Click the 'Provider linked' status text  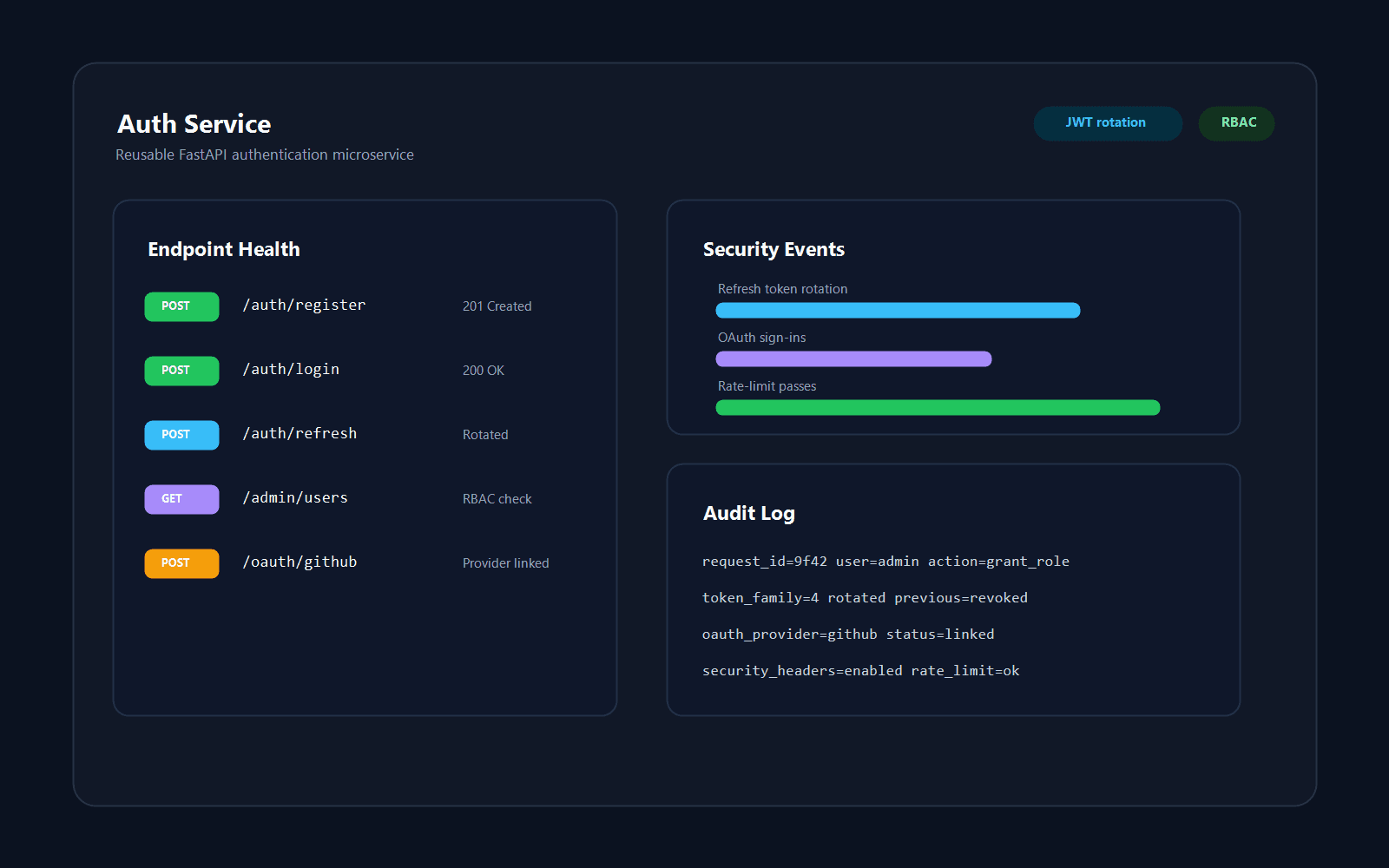tap(505, 563)
